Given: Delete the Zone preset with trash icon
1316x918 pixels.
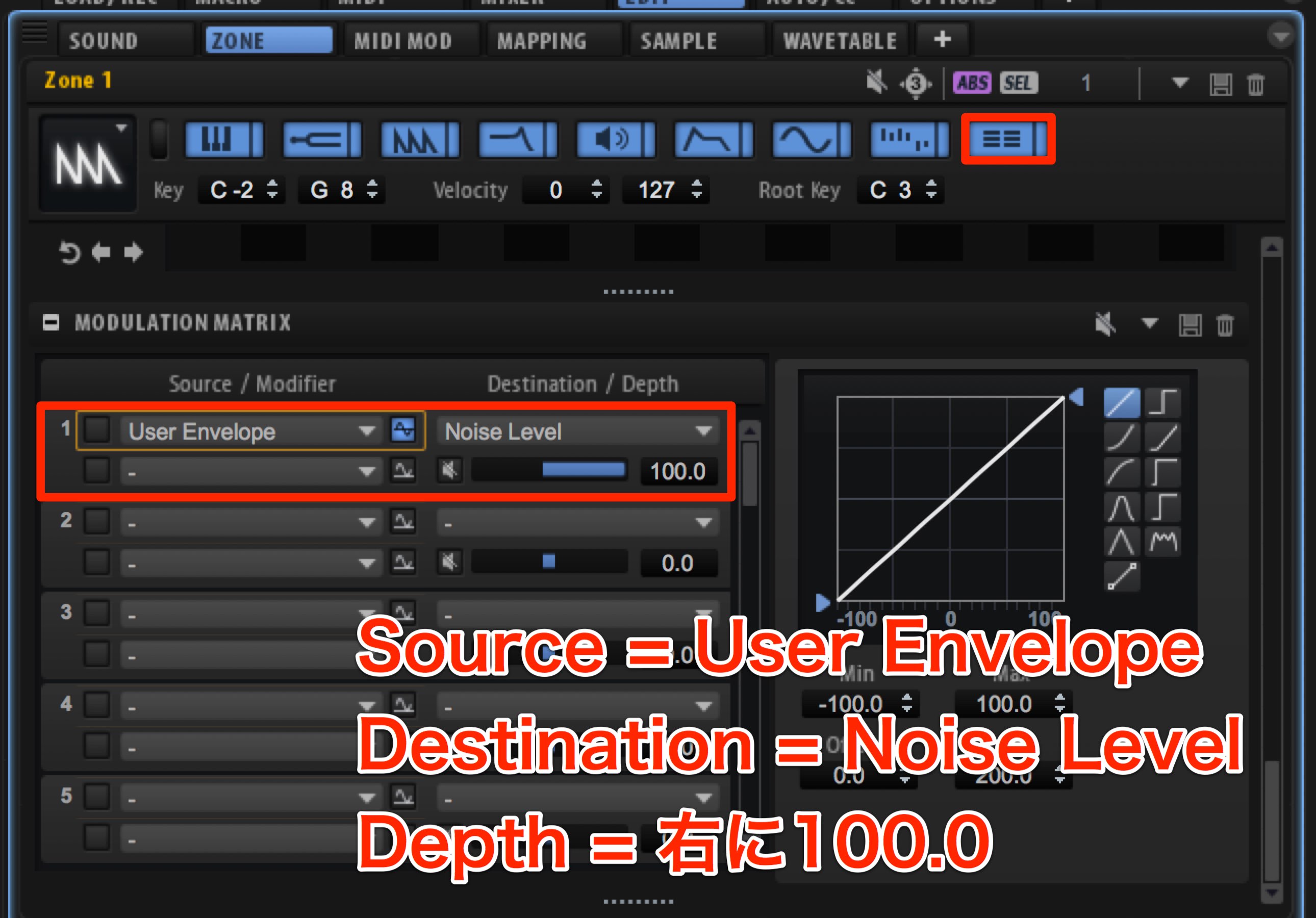Looking at the screenshot, I should (1255, 85).
